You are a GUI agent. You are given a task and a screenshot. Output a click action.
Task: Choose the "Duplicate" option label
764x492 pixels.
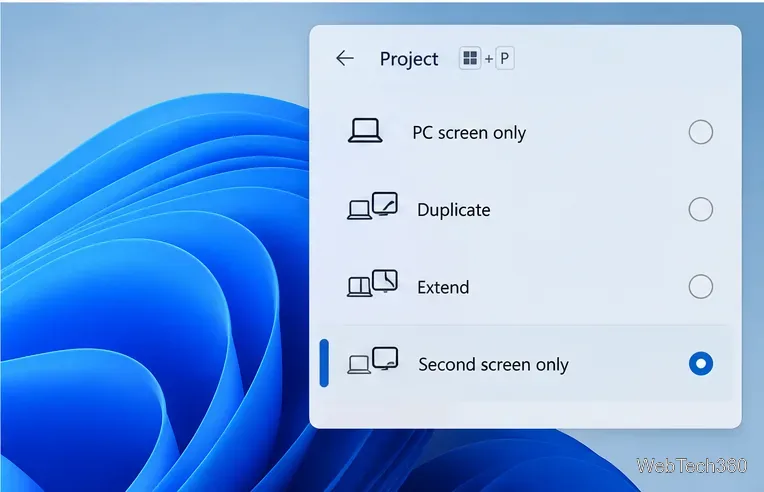pyautogui.click(x=454, y=210)
